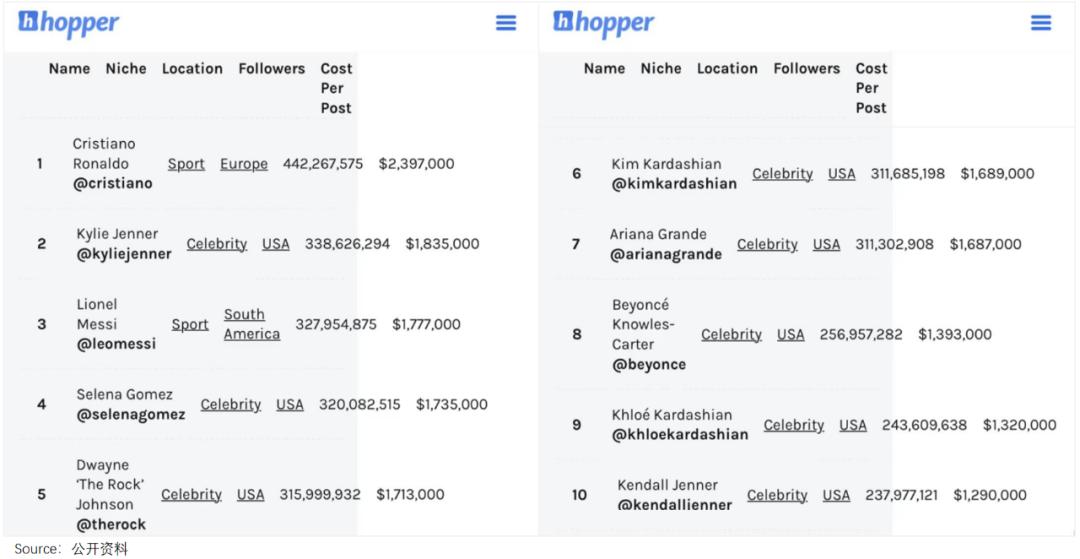Open Europe location link for Ronaldo
Viewport: 1080px width, 559px height.
[x=244, y=164]
